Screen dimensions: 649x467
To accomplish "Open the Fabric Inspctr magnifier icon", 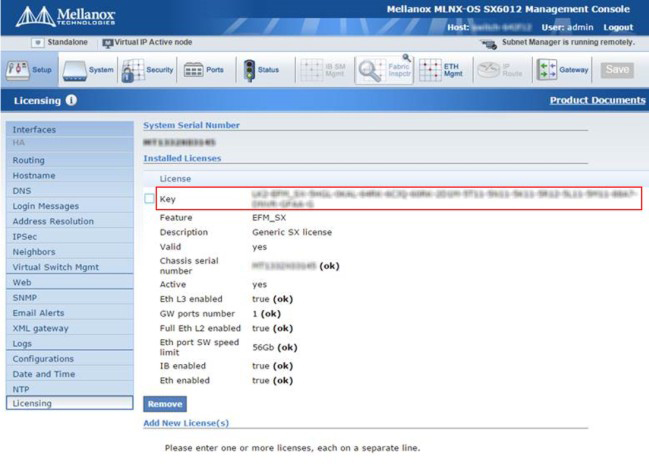I will point(370,71).
